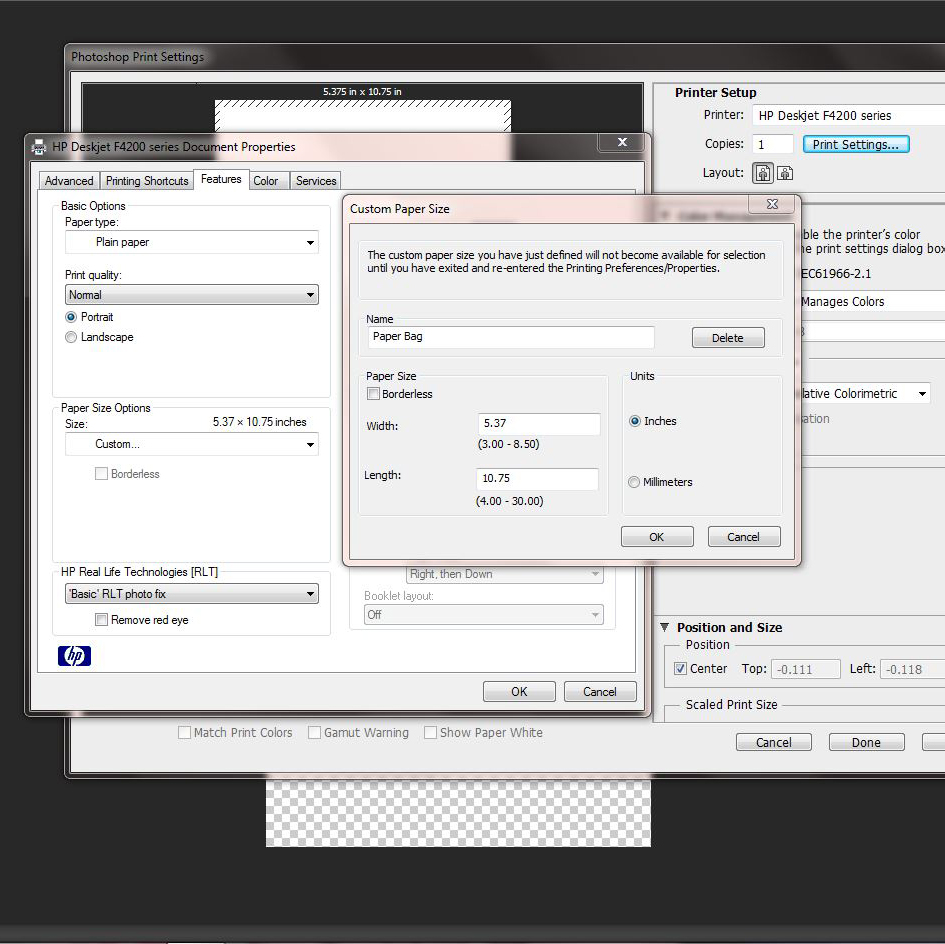Click the printer icon in Document Properties title bar
The image size is (945, 944).
click(39, 146)
